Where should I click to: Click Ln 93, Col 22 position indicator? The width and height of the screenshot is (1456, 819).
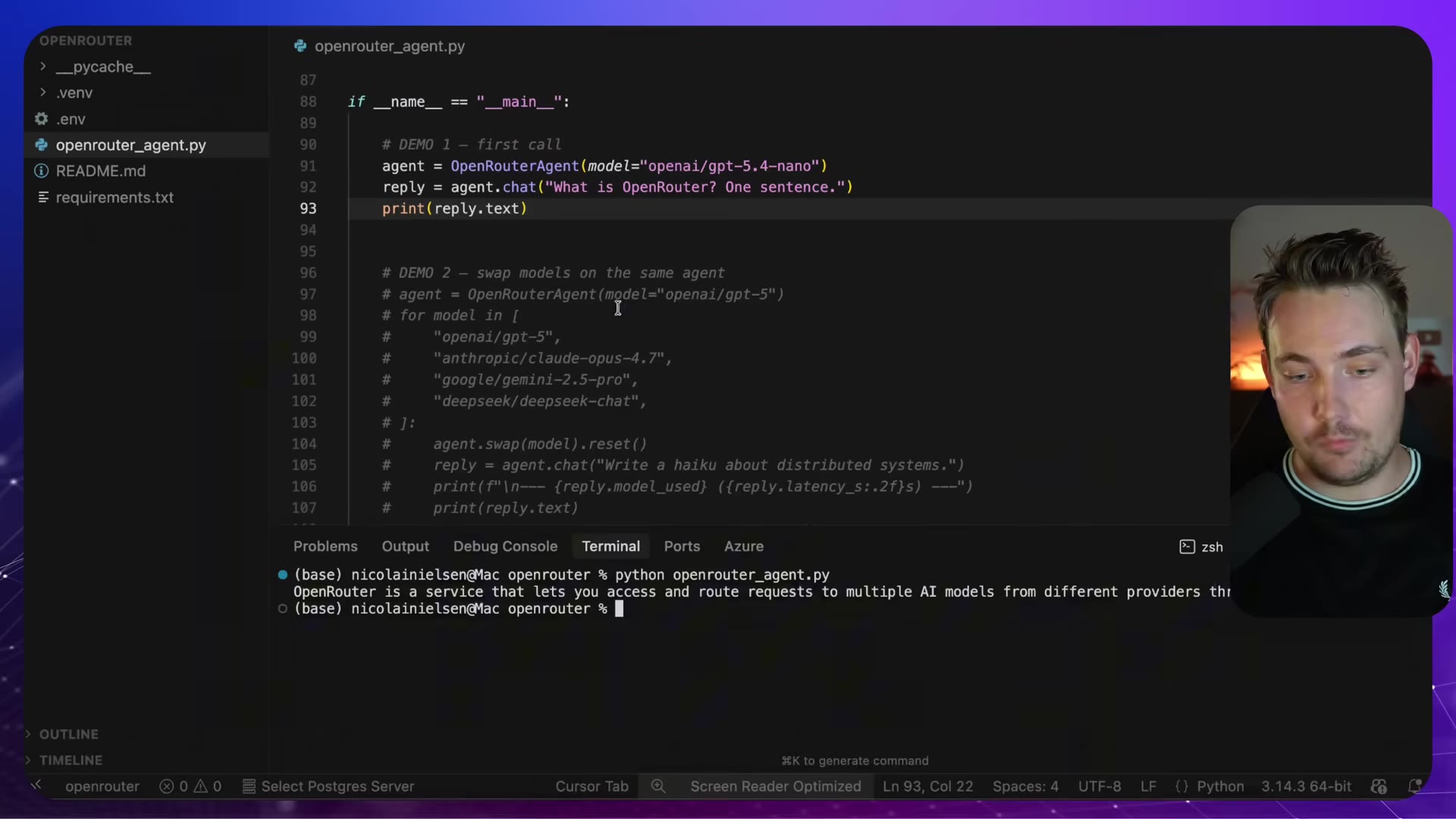click(x=927, y=786)
